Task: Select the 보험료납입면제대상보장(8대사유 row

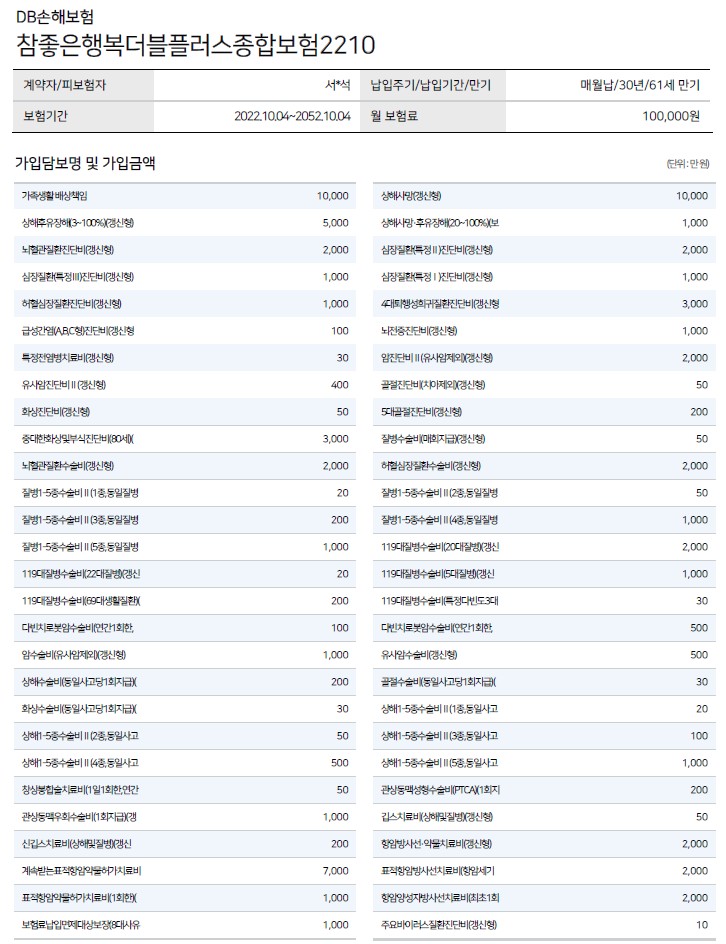Action: 185,925
